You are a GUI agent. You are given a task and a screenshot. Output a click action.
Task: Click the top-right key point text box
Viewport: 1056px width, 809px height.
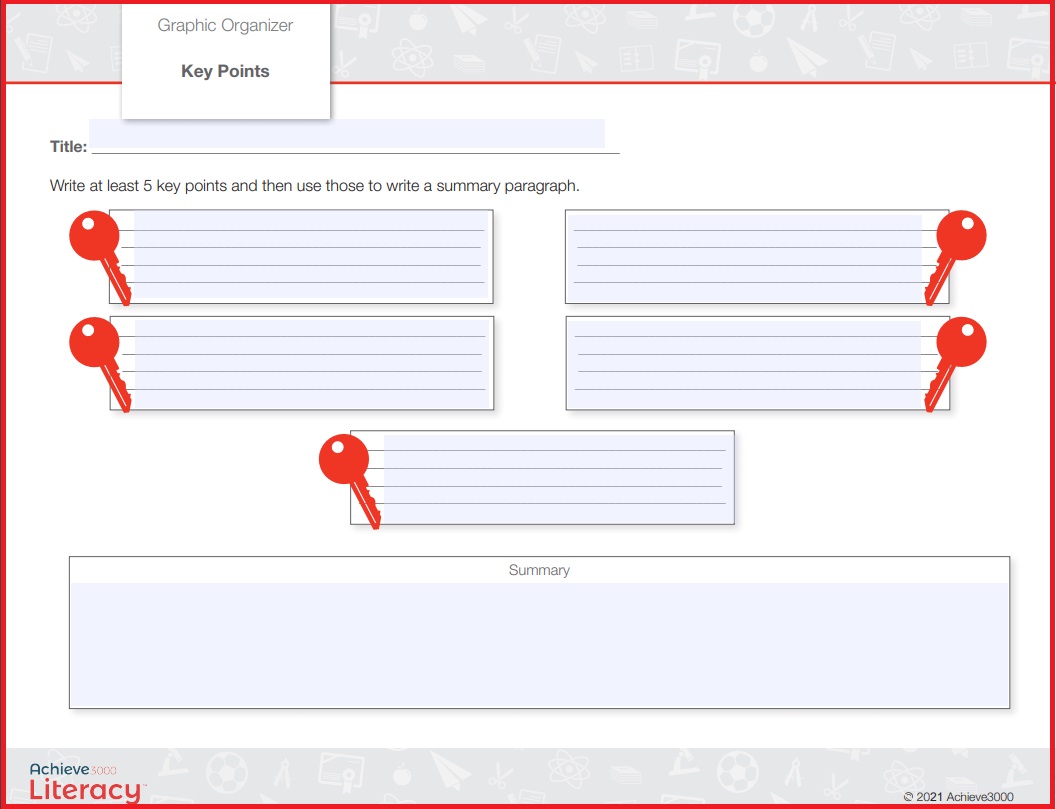click(x=746, y=258)
